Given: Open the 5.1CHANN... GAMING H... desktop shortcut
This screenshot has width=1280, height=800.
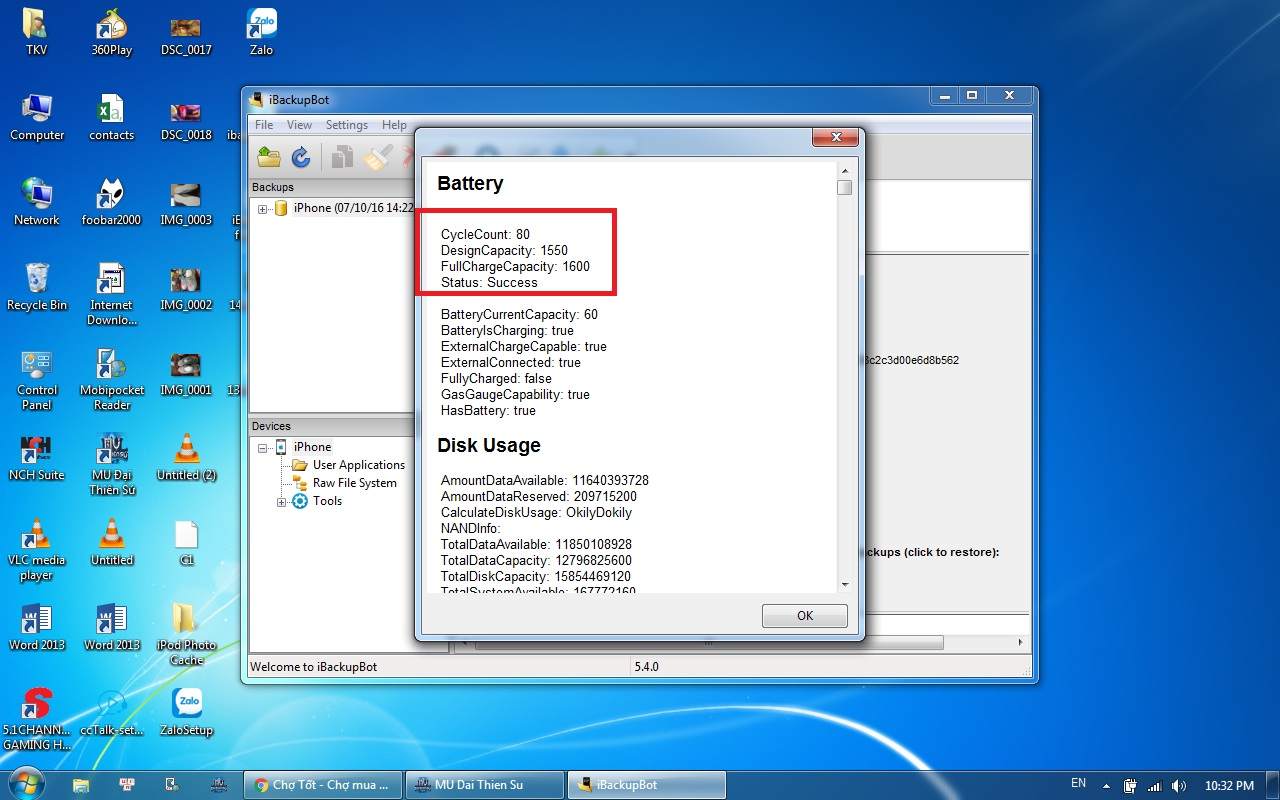Looking at the screenshot, I should pos(37,720).
